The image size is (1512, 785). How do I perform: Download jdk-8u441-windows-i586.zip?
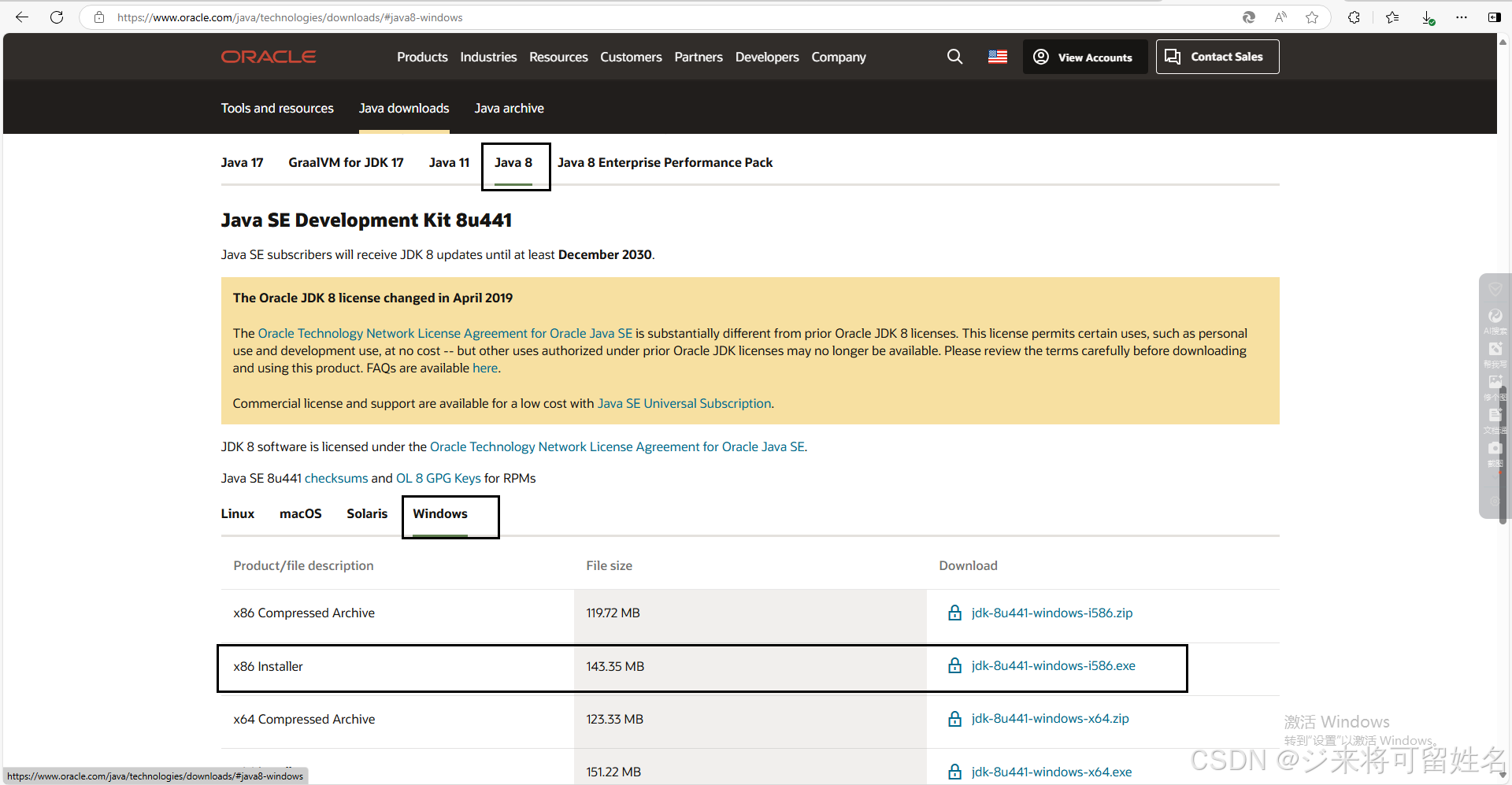click(1052, 613)
